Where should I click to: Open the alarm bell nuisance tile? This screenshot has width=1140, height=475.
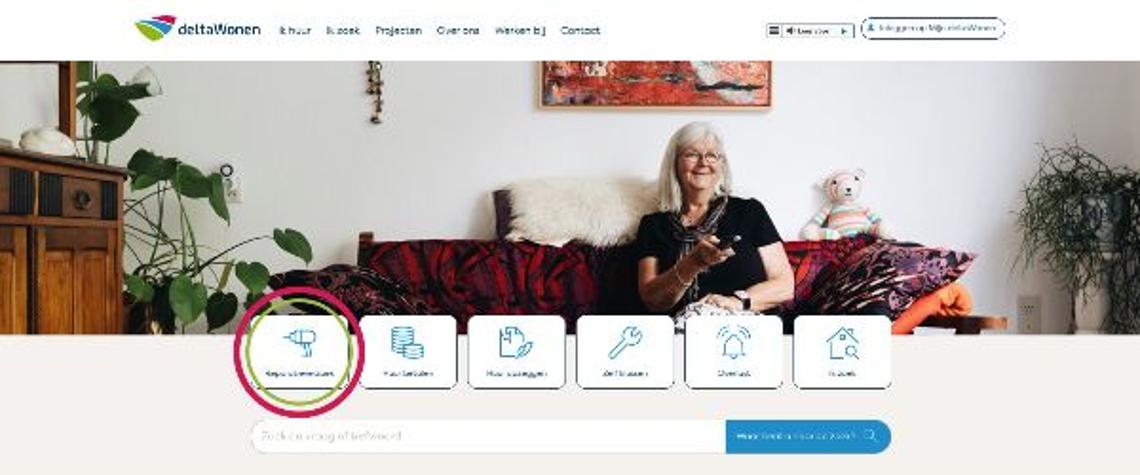click(734, 352)
